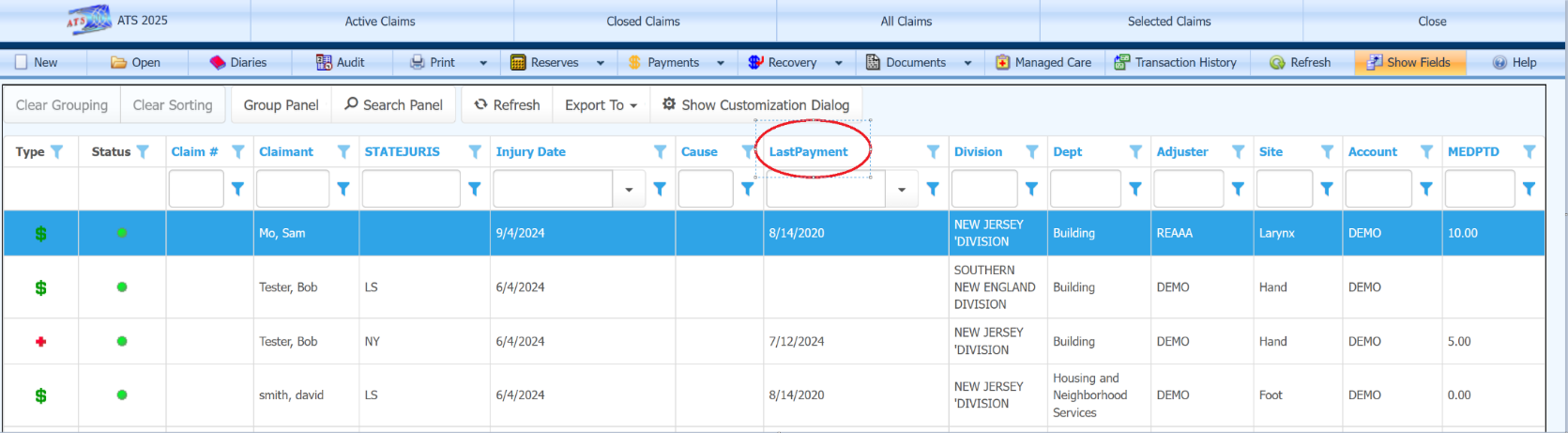Show the Customization Dialog
Viewport: 1568px width, 433px height.
pyautogui.click(x=755, y=105)
